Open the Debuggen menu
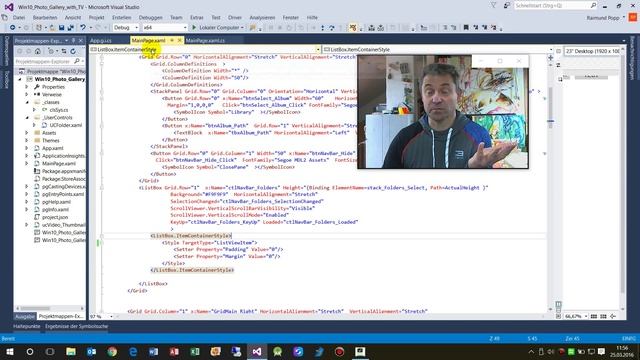This screenshot has height=360, width=640. [150, 18]
